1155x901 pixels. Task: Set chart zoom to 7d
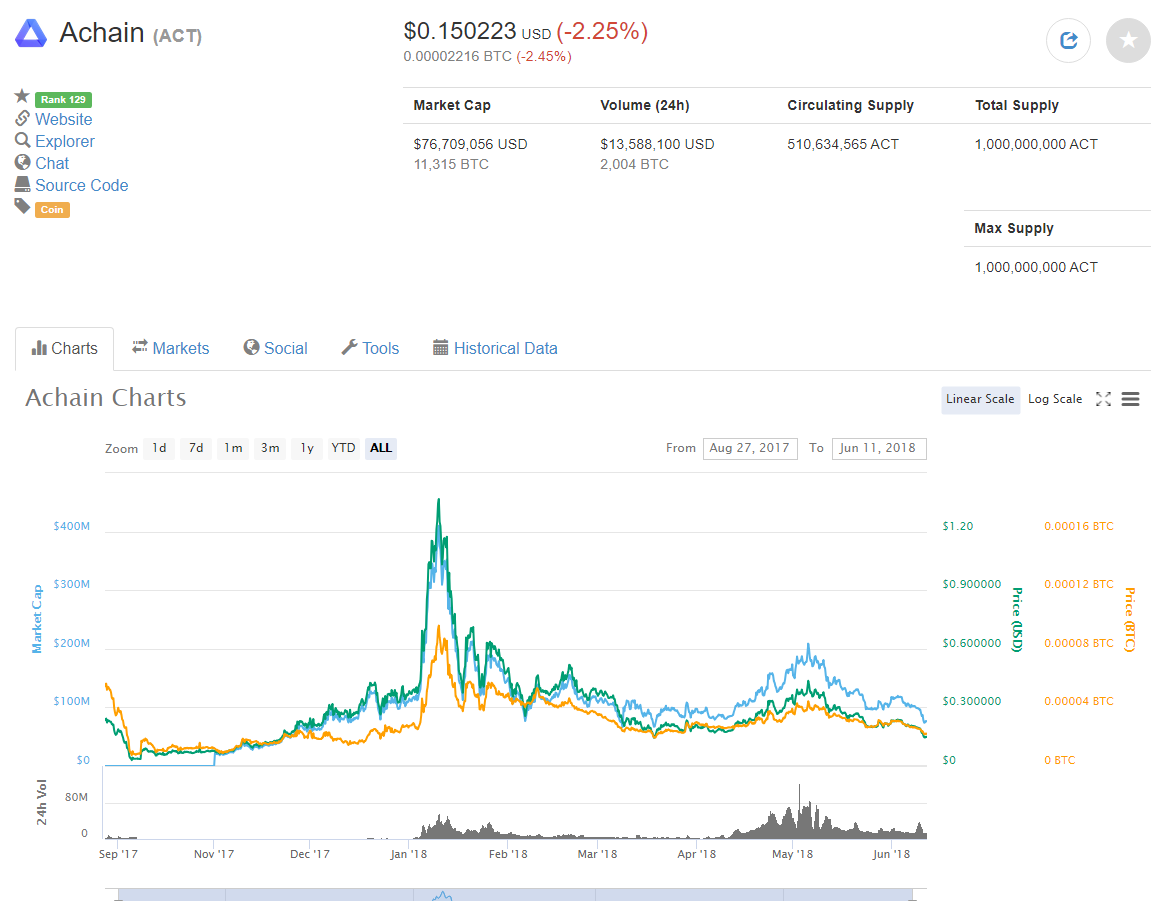coord(196,448)
